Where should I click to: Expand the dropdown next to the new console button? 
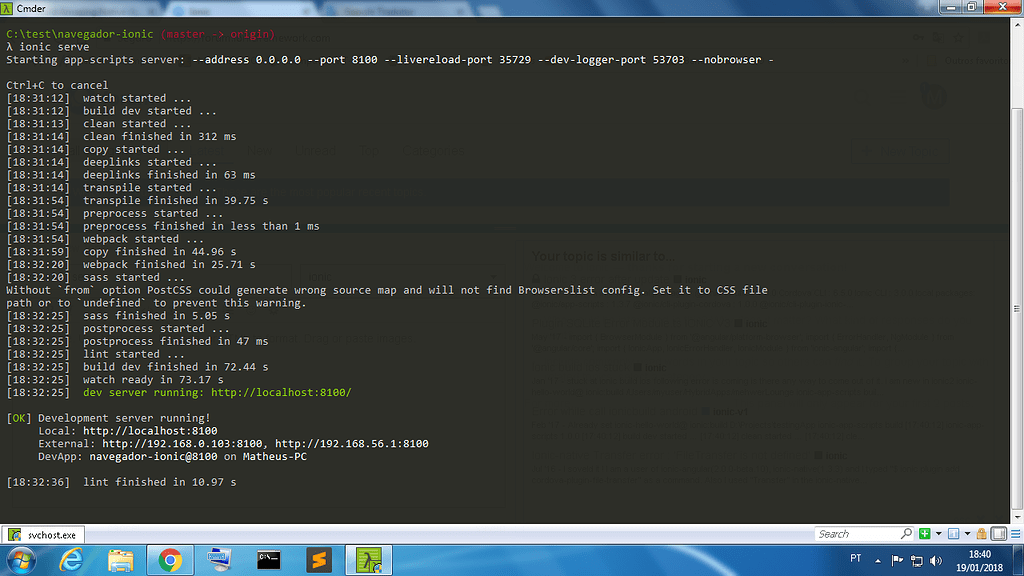(x=938, y=533)
